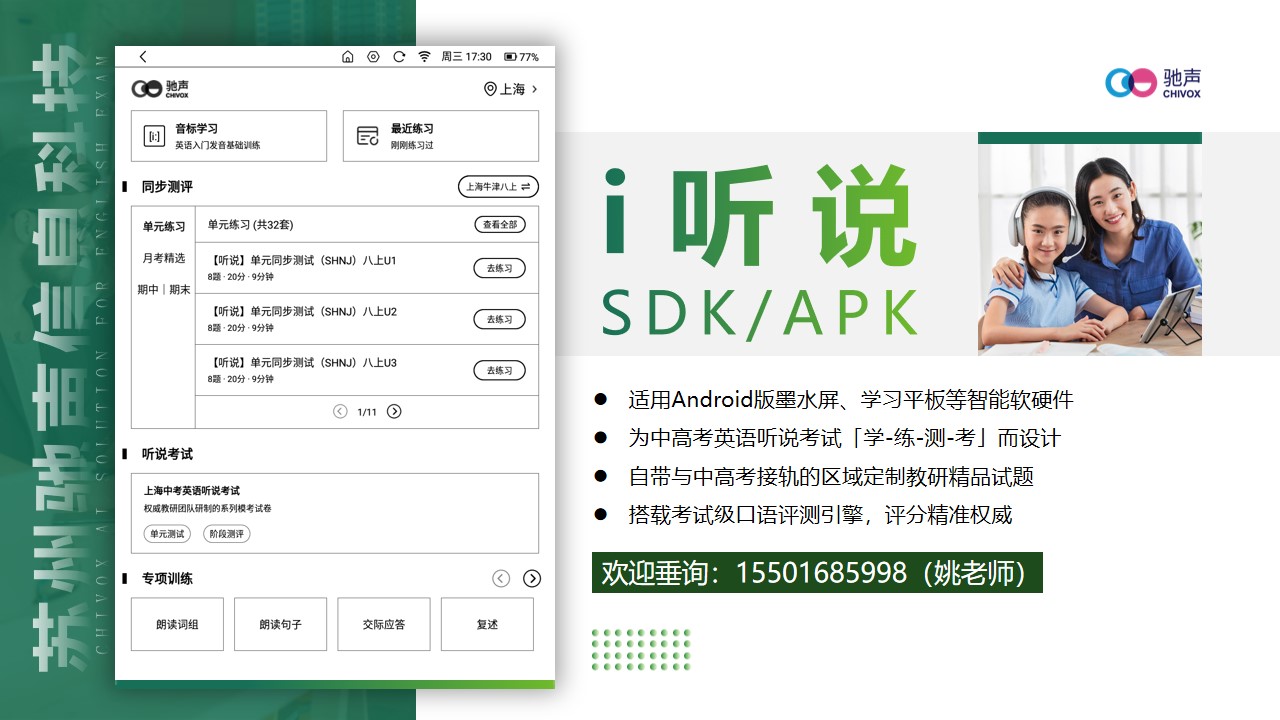Open the 朗读句子 training tile
This screenshot has width=1280, height=720.
tap(280, 624)
